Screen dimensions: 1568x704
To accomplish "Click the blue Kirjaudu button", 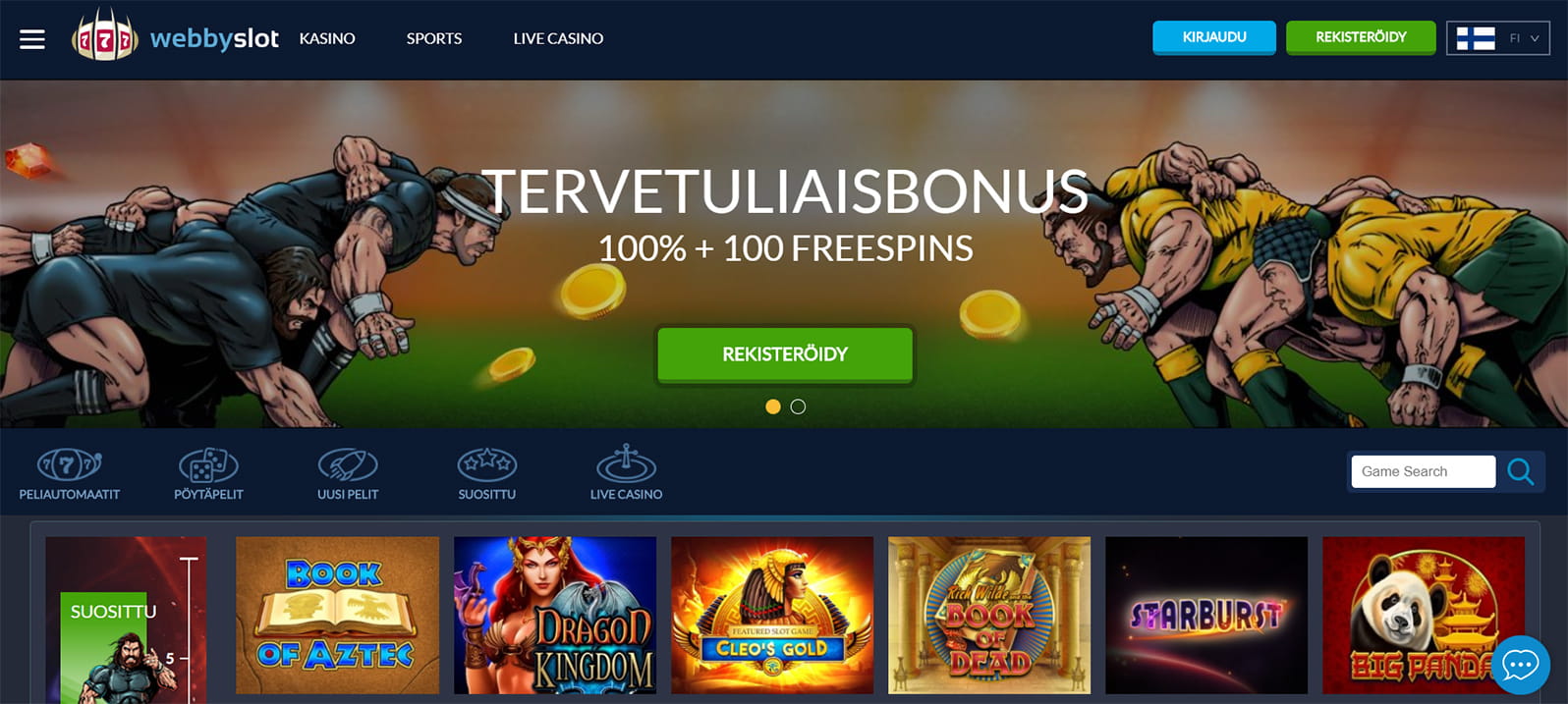I will click(1214, 37).
